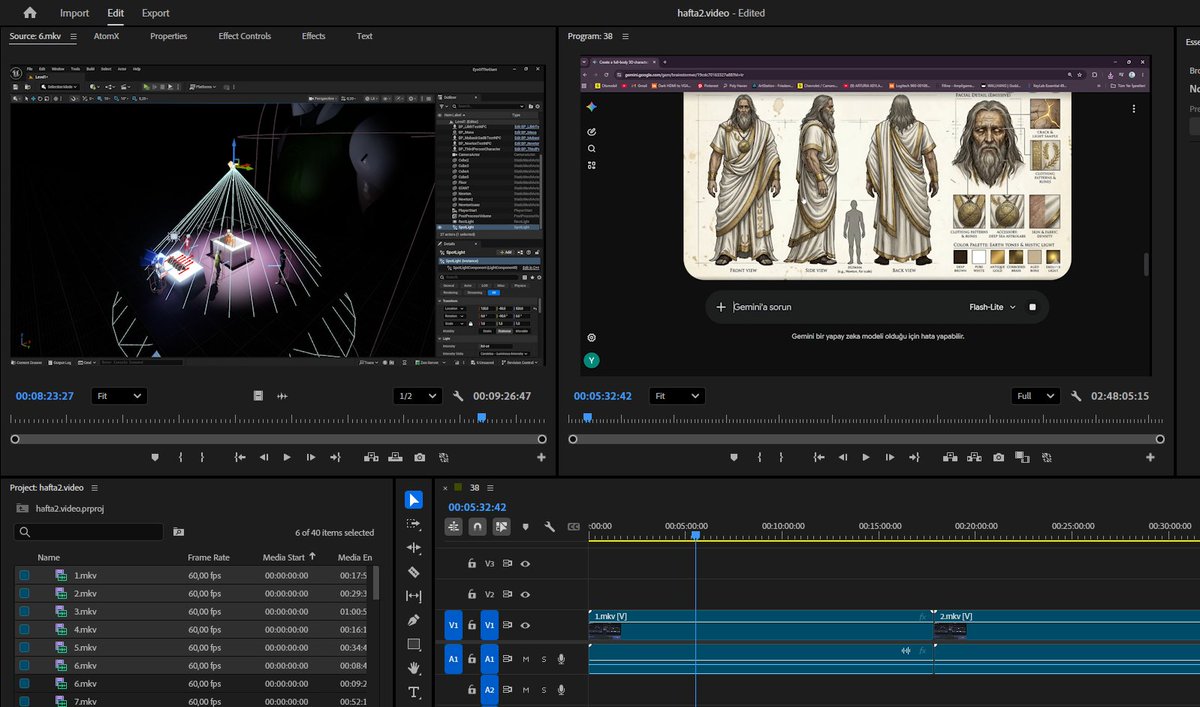Open Program: 38 panel menu
This screenshot has width=1200, height=707.
[626, 37]
